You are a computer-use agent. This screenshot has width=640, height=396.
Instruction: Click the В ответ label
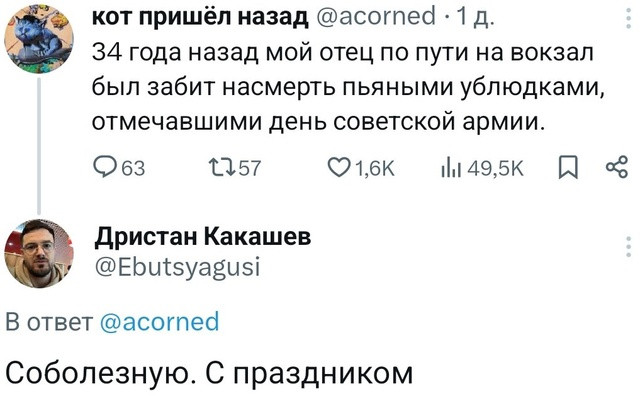click(x=50, y=322)
